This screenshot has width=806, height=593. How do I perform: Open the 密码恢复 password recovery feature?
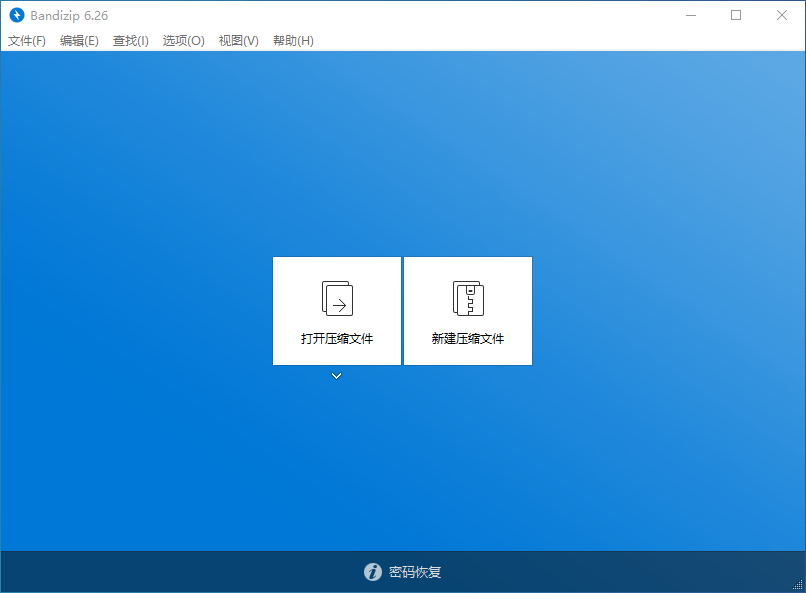pos(417,572)
